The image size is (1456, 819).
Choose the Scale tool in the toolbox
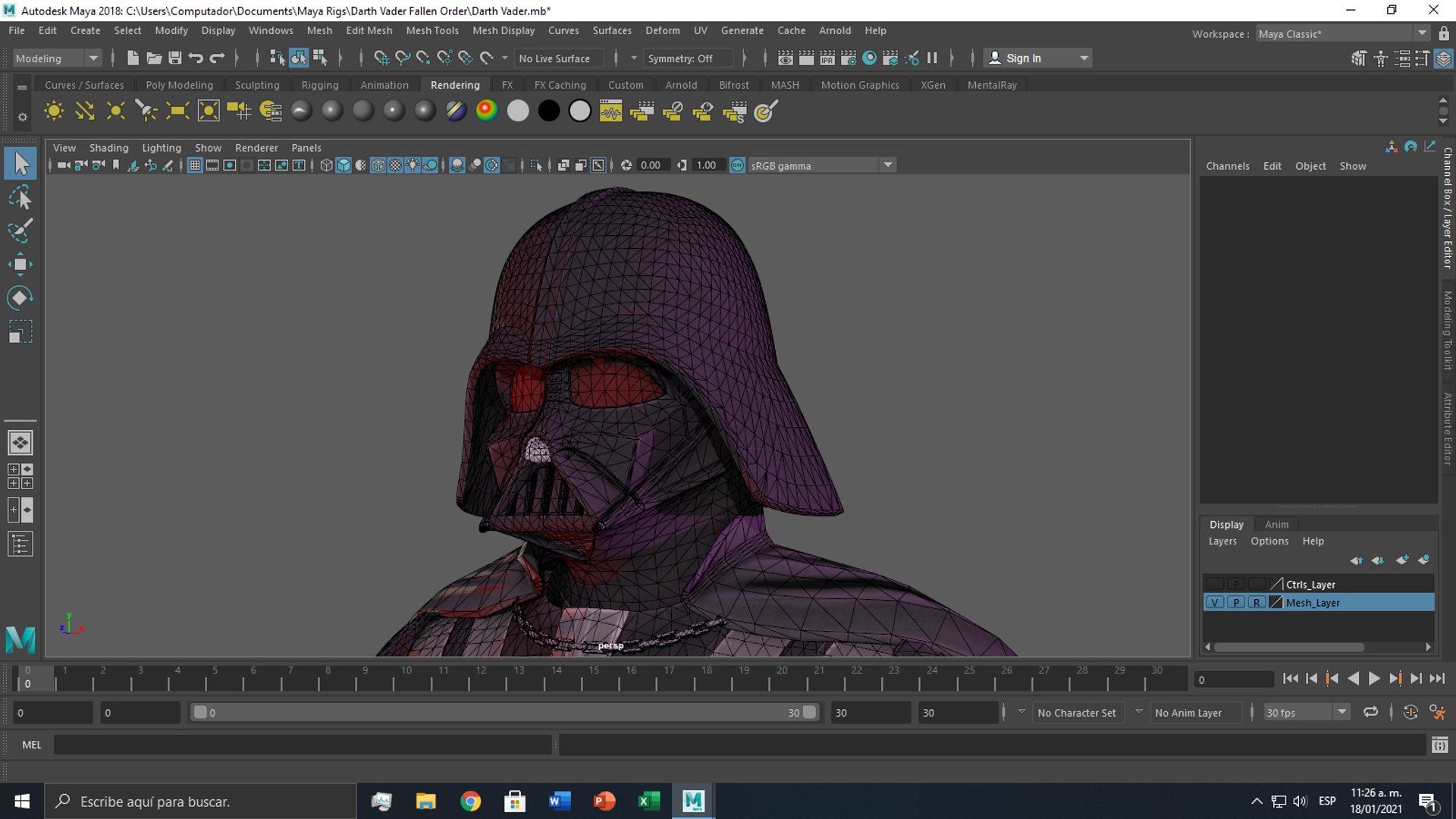coord(20,331)
